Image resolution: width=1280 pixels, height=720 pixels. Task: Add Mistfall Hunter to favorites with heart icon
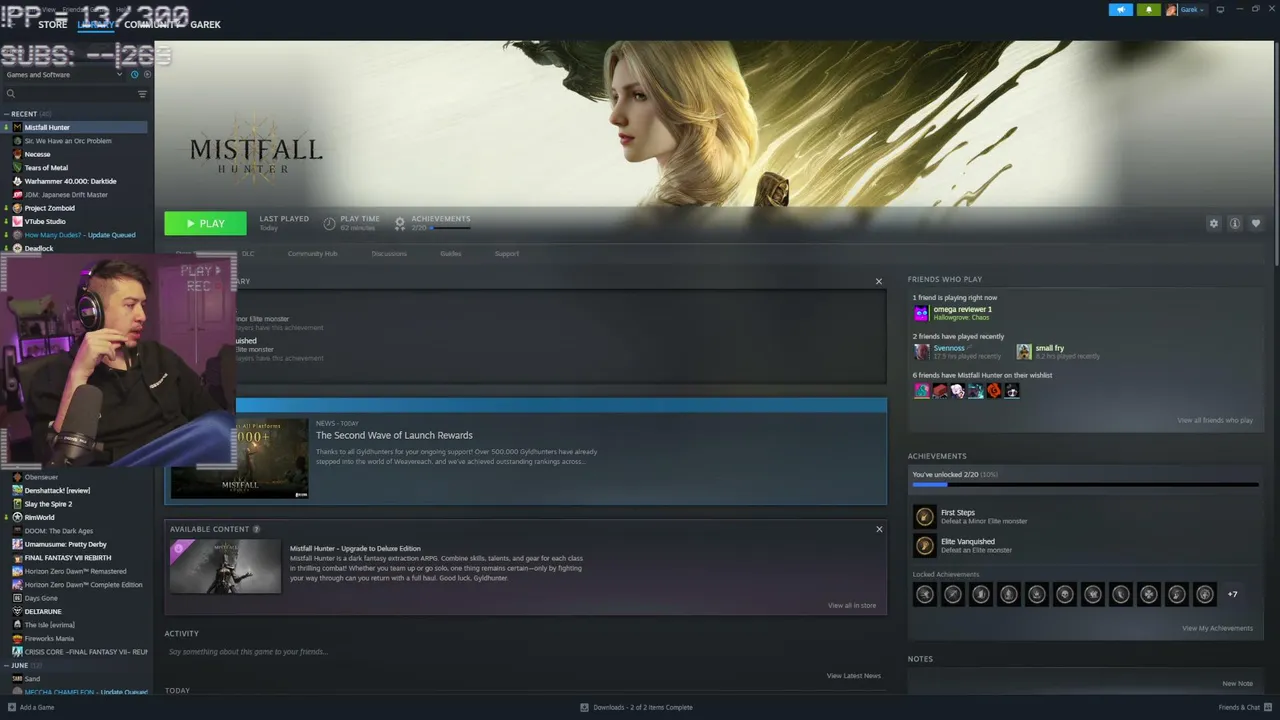click(x=1256, y=224)
